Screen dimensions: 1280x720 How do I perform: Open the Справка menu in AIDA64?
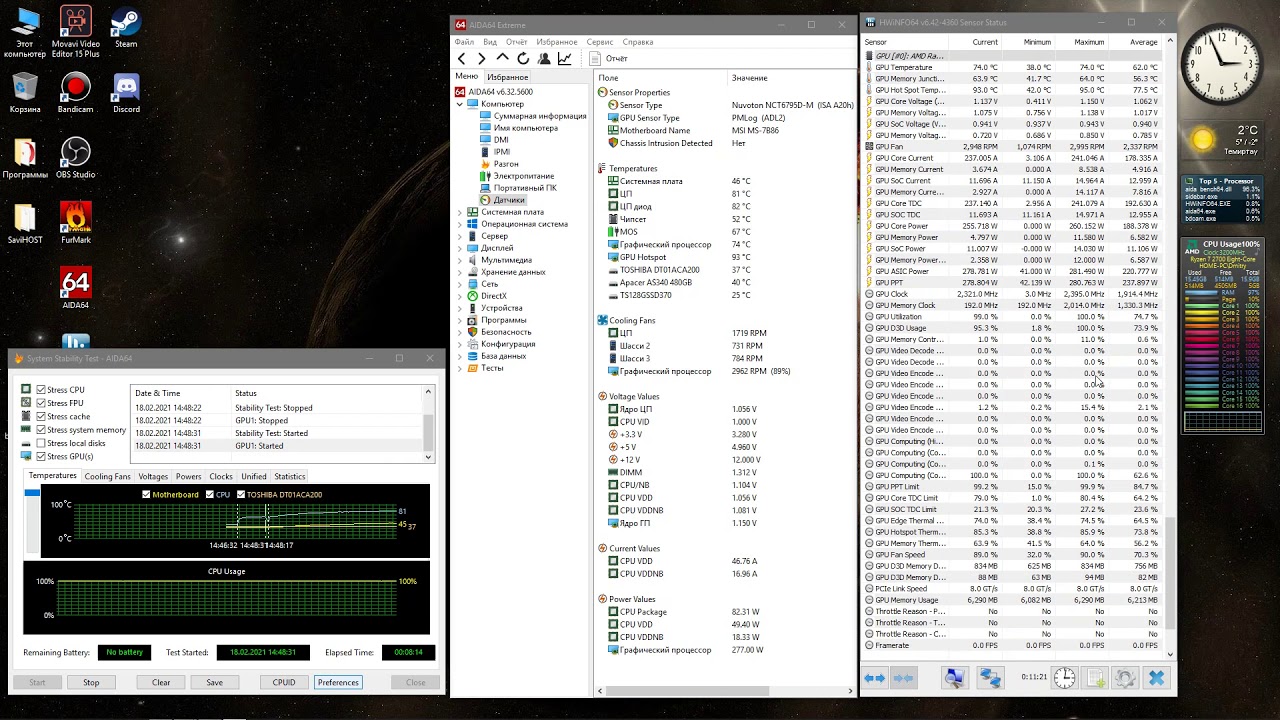point(637,42)
